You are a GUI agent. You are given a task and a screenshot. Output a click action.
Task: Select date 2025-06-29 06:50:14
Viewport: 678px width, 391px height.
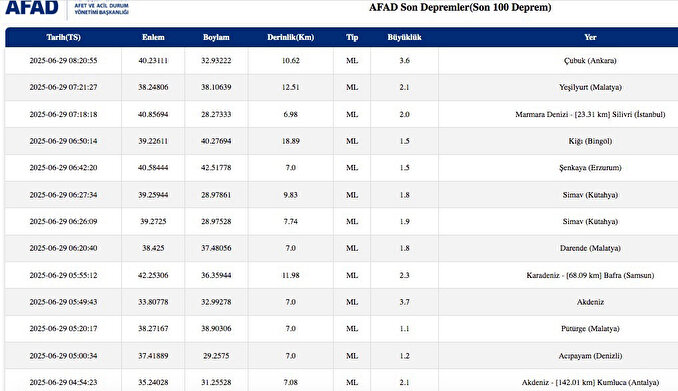[x=64, y=141]
